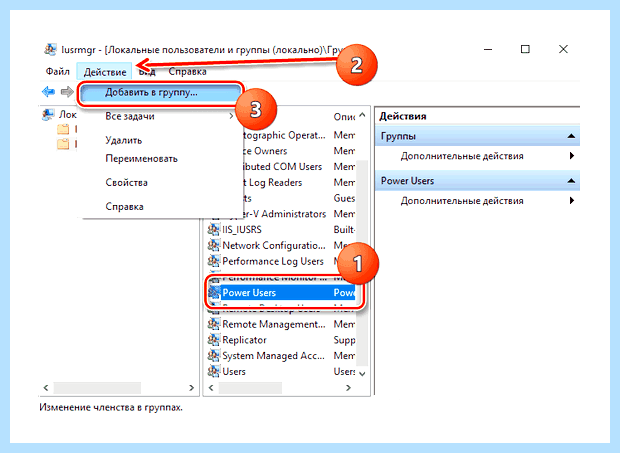The image size is (620, 453).
Task: Collapse the Power Users actions section
Action: tap(571, 181)
